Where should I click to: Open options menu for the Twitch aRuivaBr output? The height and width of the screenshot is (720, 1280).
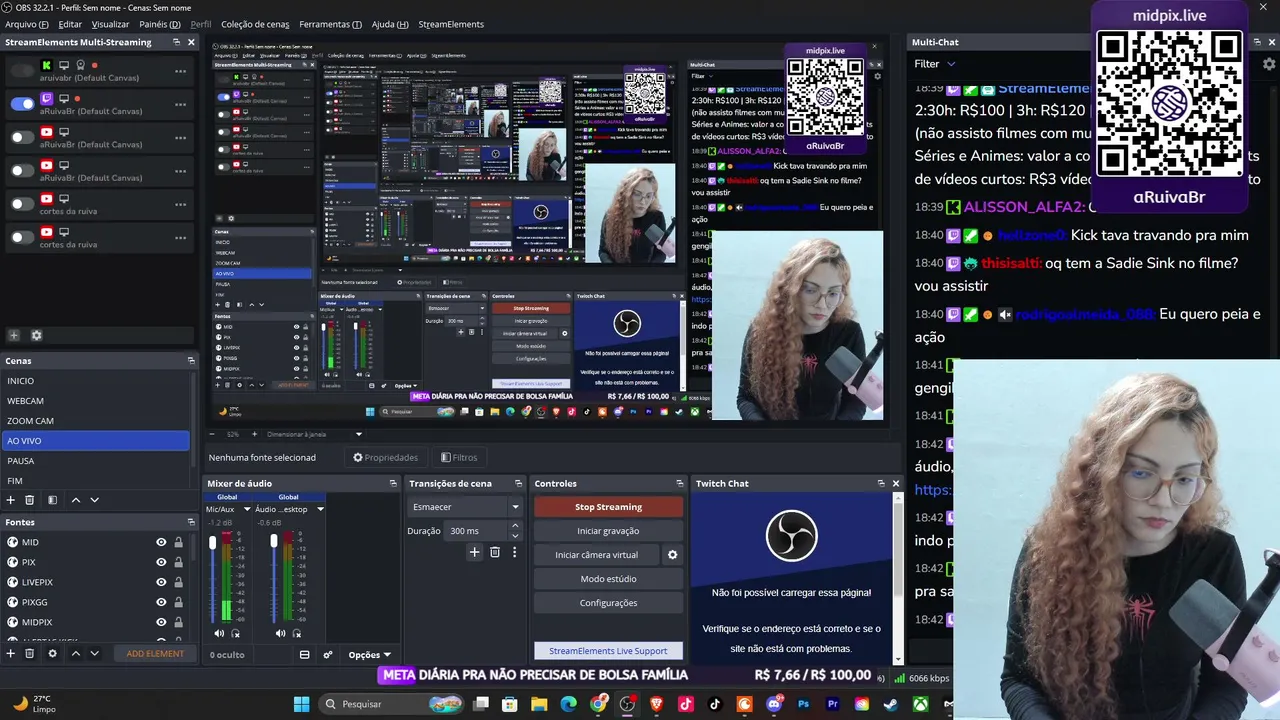(181, 105)
